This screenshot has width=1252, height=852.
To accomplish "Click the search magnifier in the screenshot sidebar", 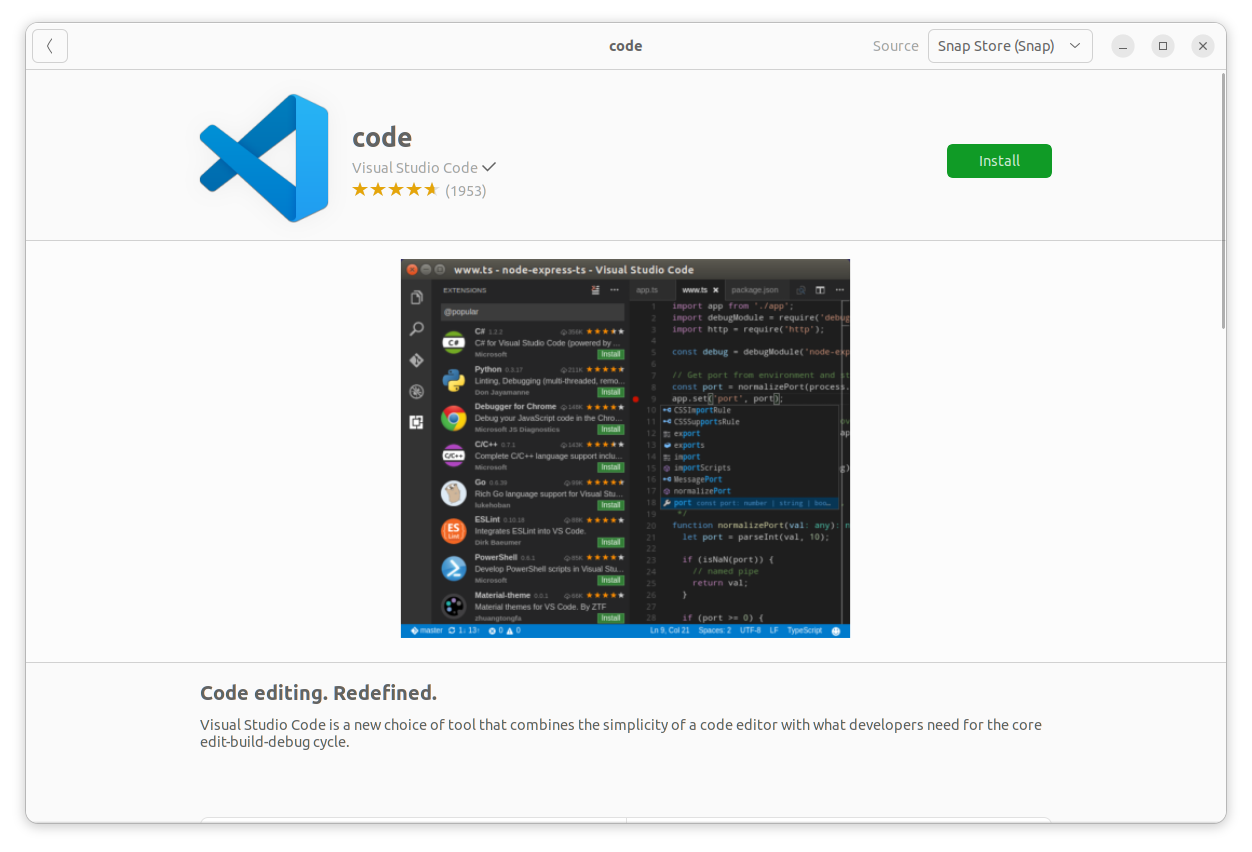I will click(x=417, y=329).
